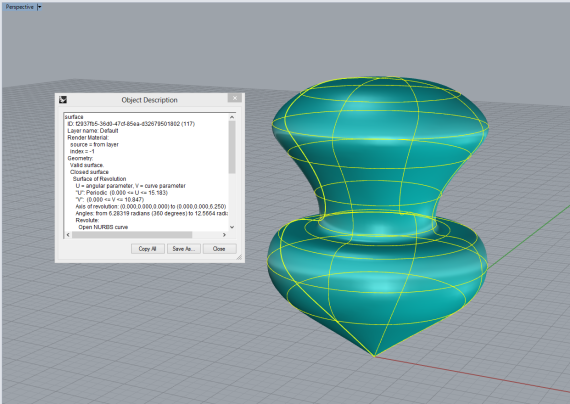Click the 'Layer name: Default' line
This screenshot has width=570, height=404.
tap(93, 131)
